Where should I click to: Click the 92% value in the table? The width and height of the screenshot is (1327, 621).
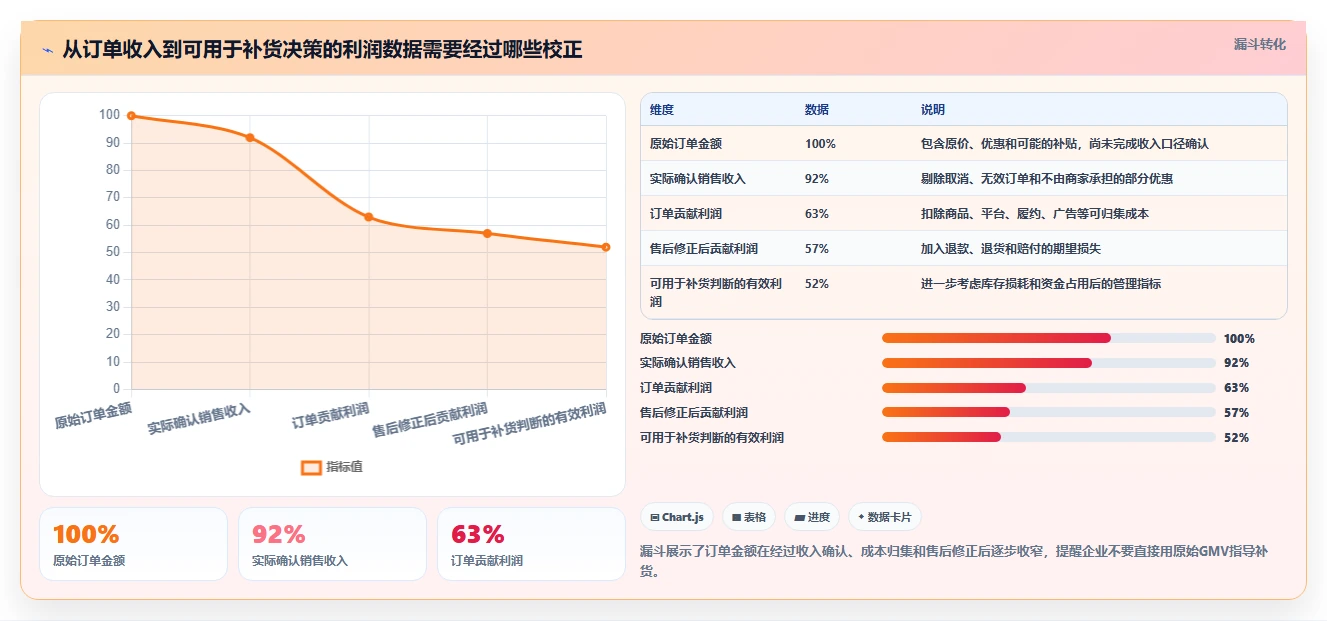pyautogui.click(x=817, y=179)
